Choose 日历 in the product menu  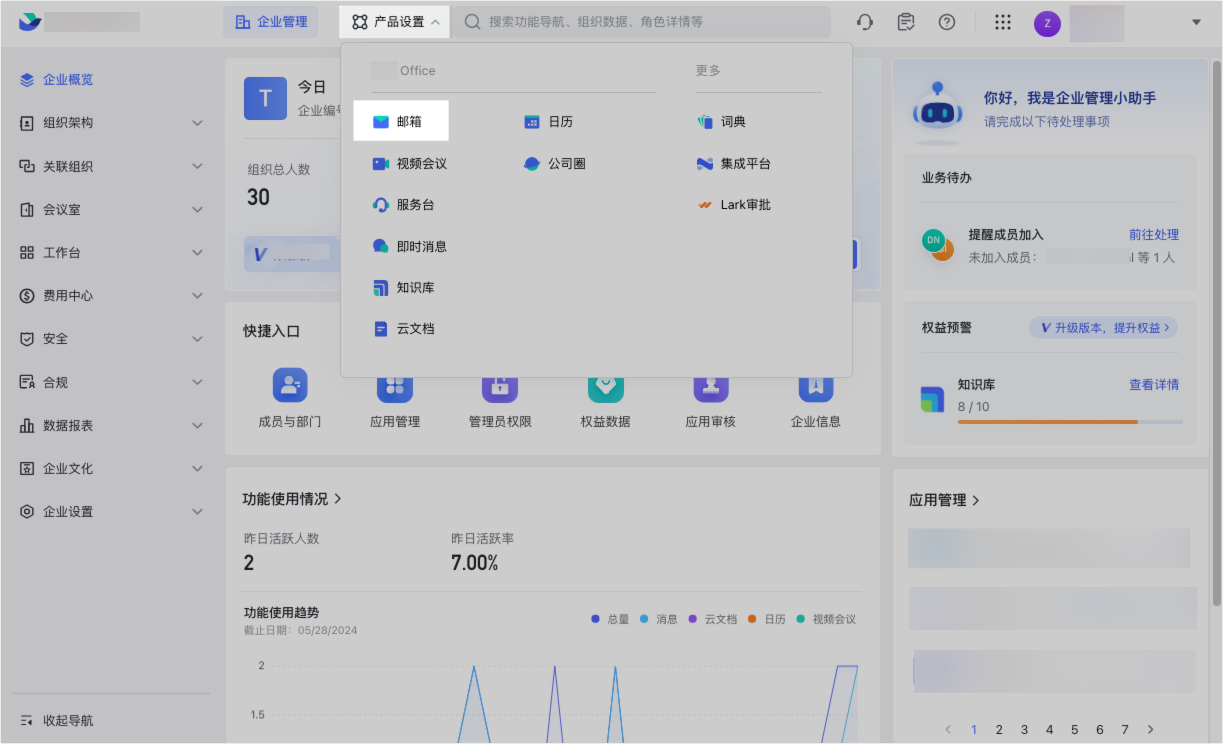(560, 122)
